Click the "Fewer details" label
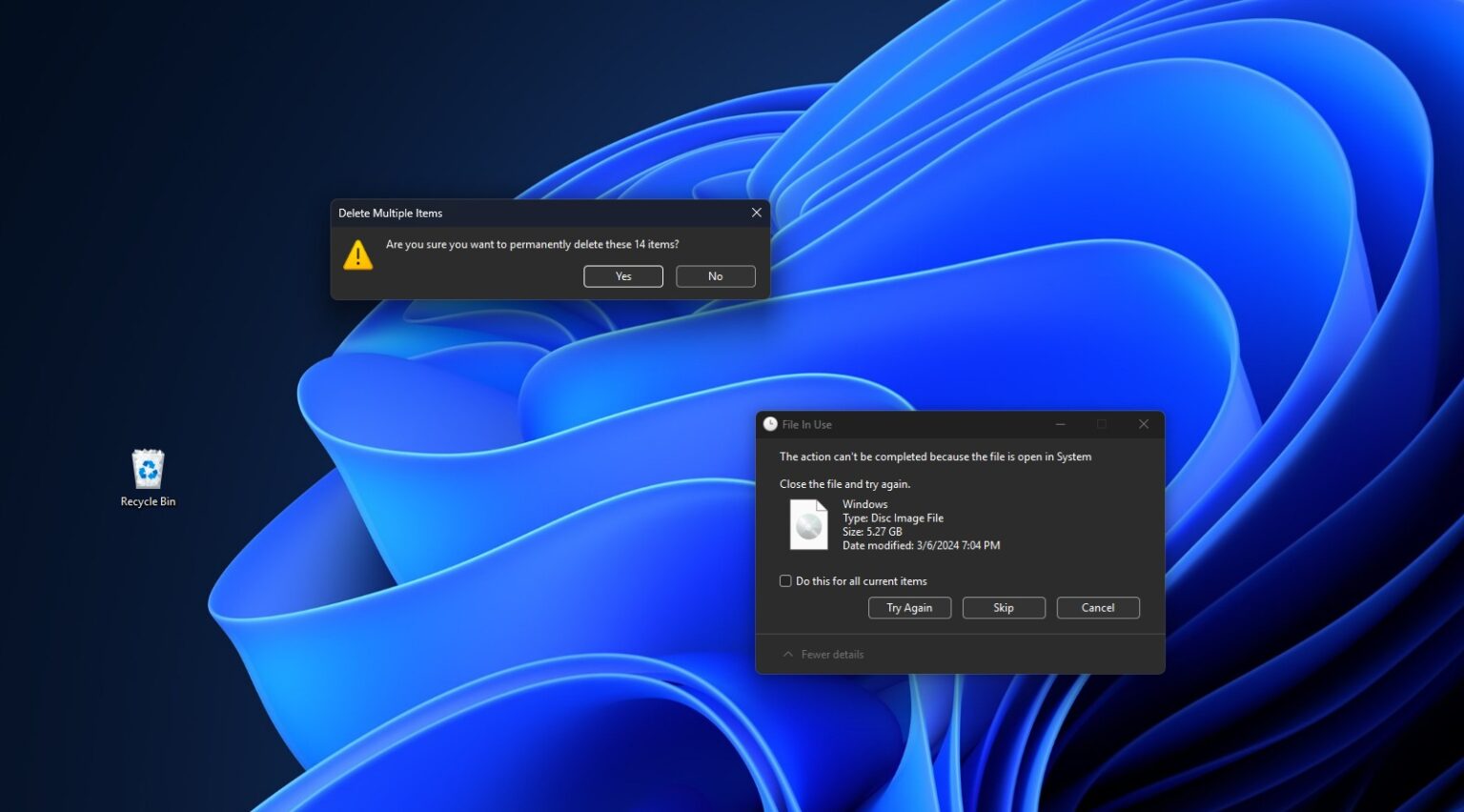 click(831, 654)
